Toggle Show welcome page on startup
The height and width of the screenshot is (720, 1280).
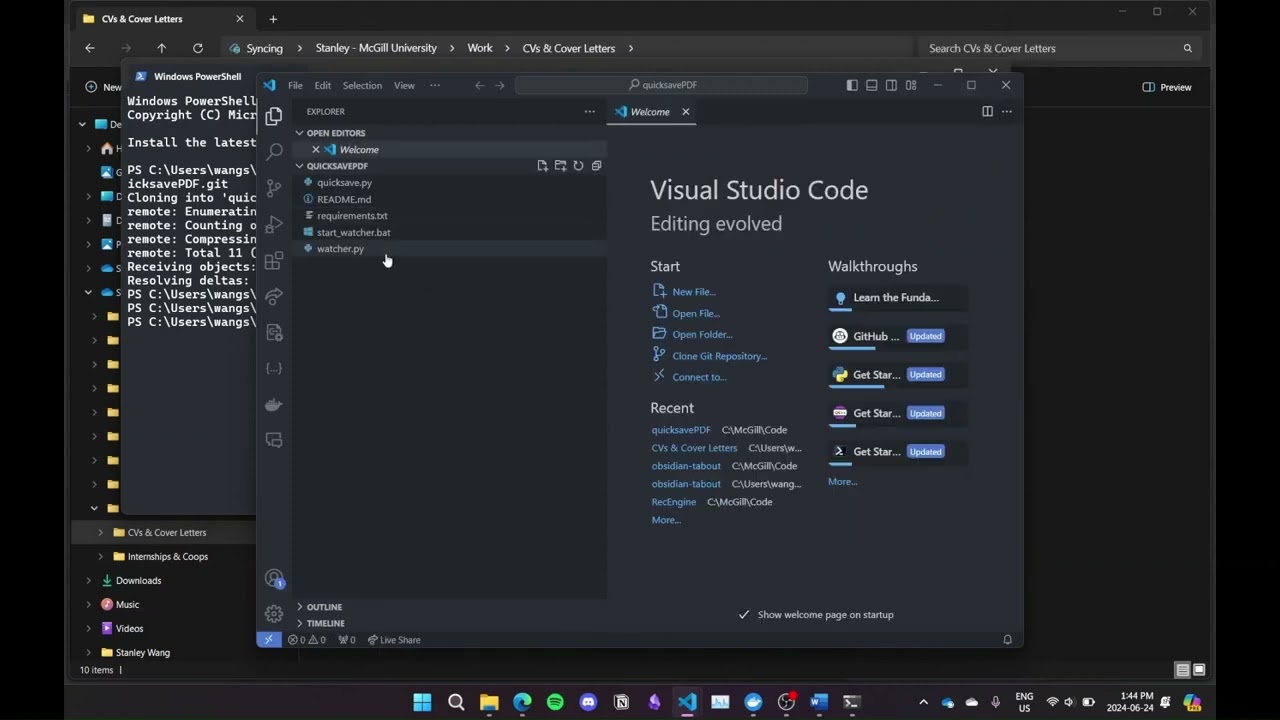click(744, 615)
